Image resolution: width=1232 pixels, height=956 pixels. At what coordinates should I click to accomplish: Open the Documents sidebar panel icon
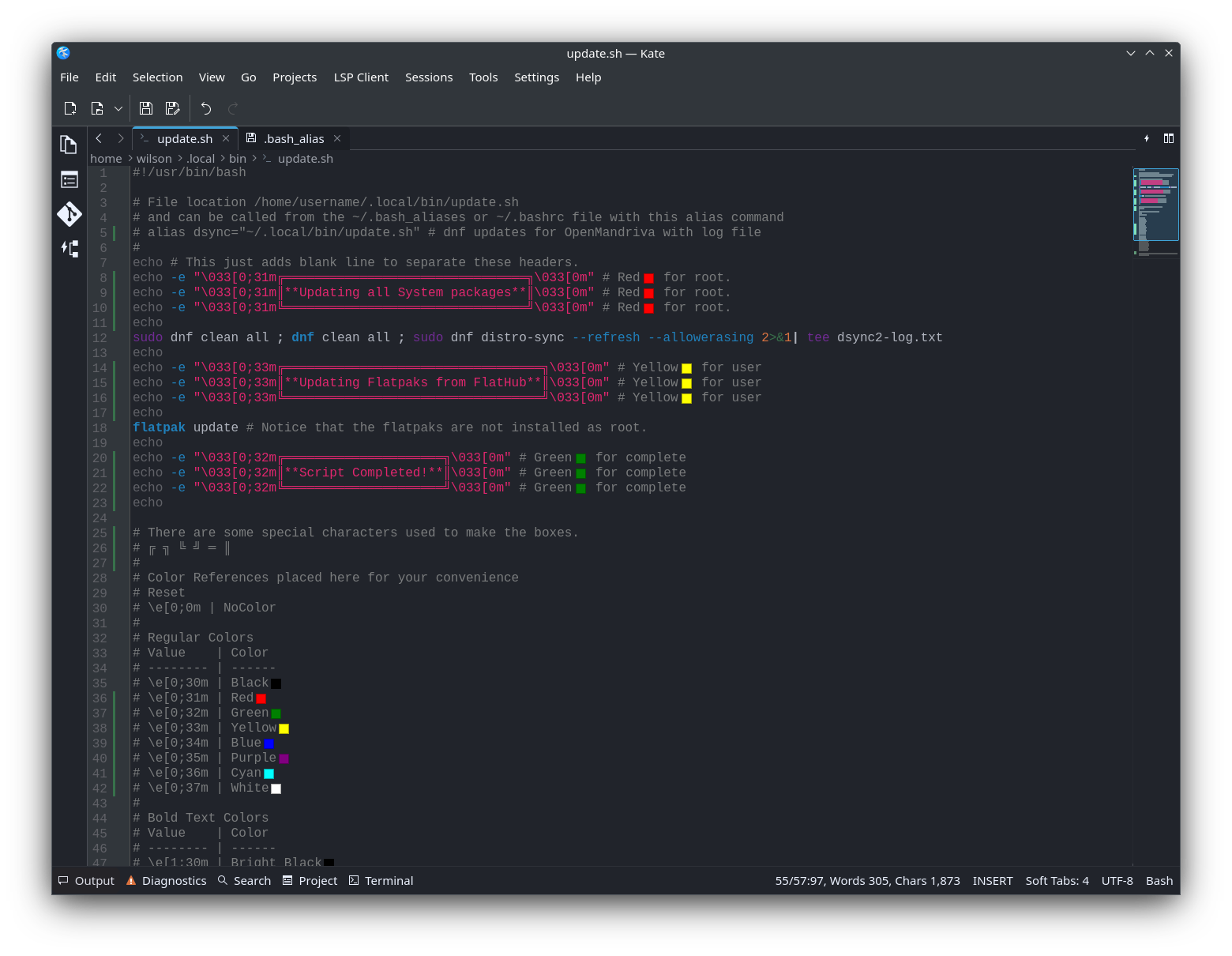click(x=69, y=144)
